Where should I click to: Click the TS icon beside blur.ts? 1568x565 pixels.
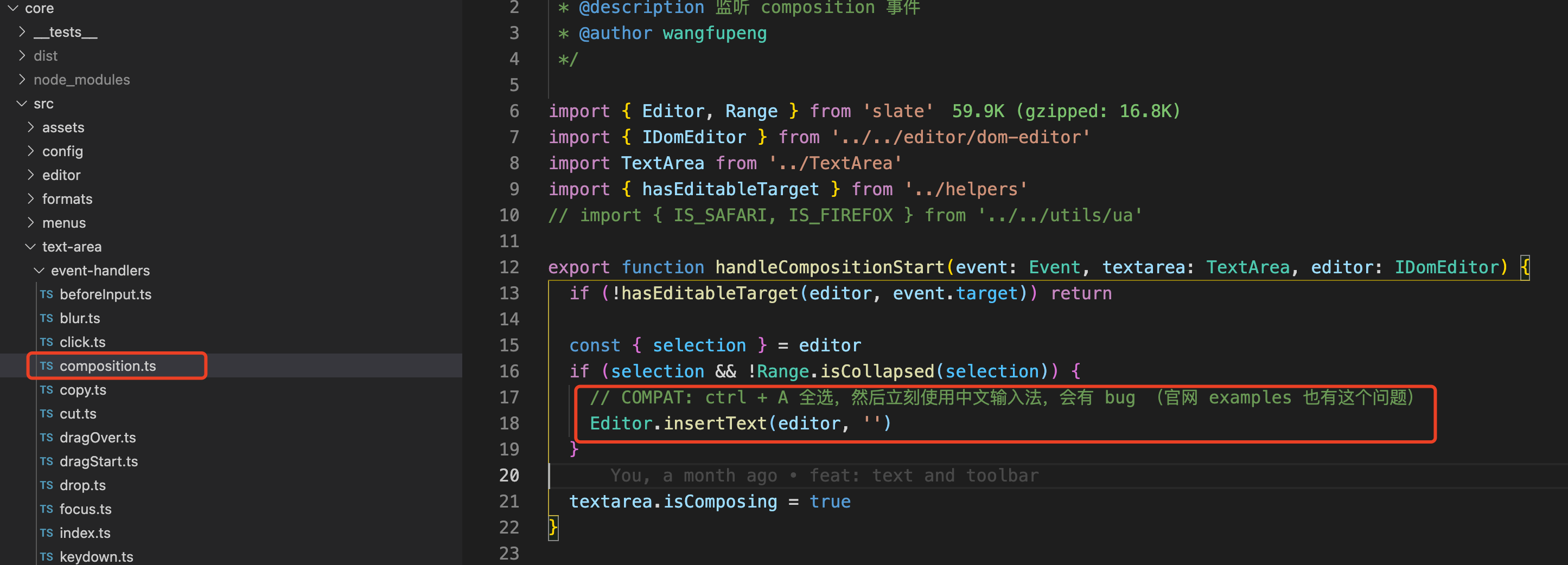pyautogui.click(x=46, y=318)
